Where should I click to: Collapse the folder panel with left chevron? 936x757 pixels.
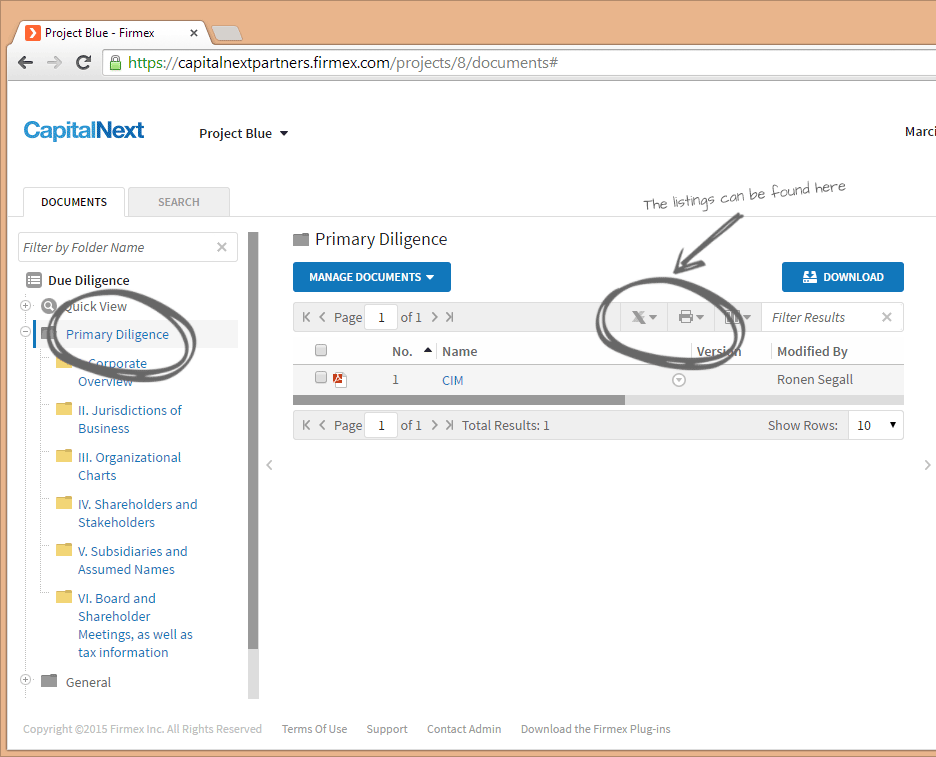pyautogui.click(x=270, y=465)
